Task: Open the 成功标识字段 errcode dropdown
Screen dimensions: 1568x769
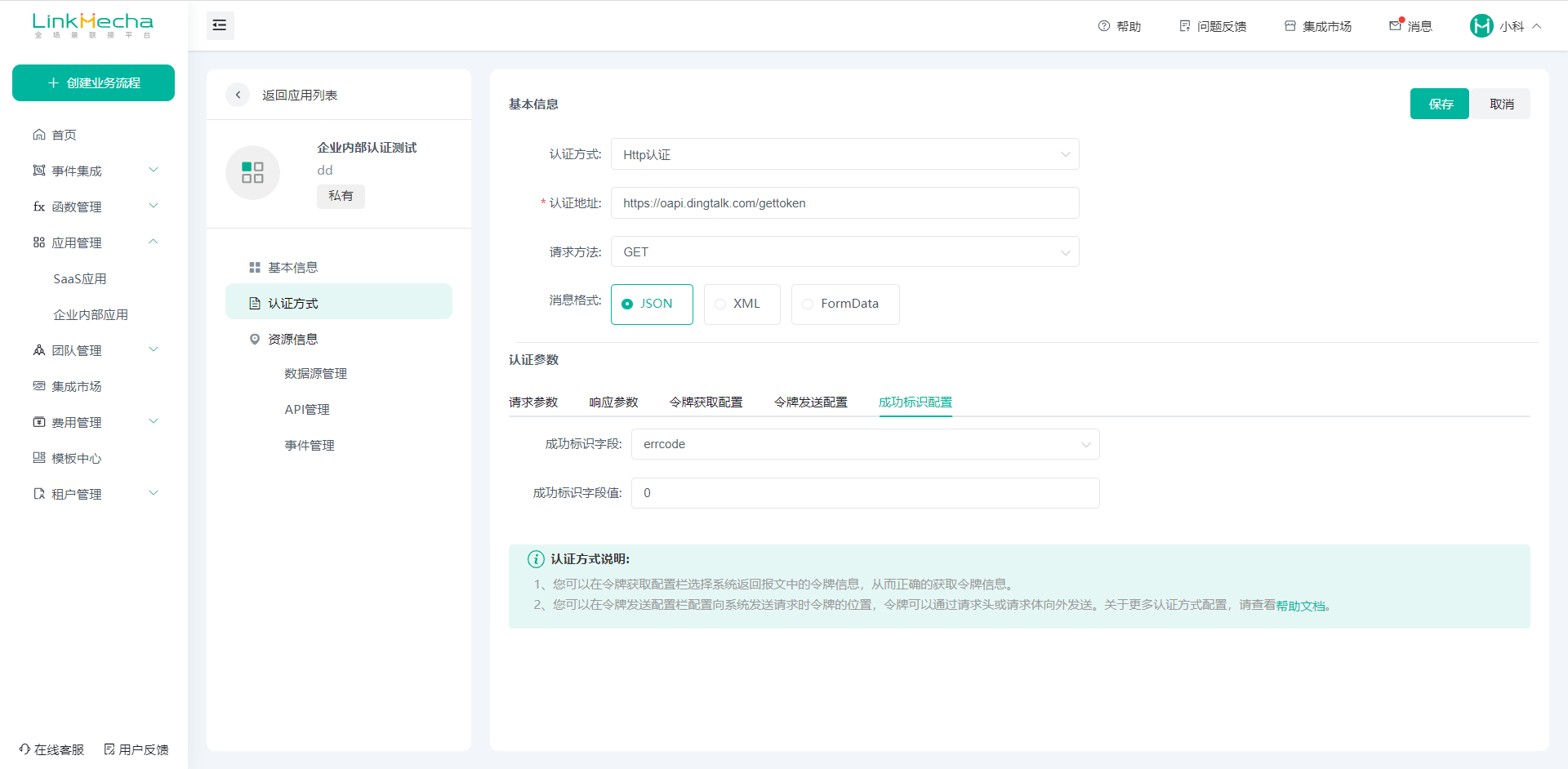Action: [x=865, y=444]
